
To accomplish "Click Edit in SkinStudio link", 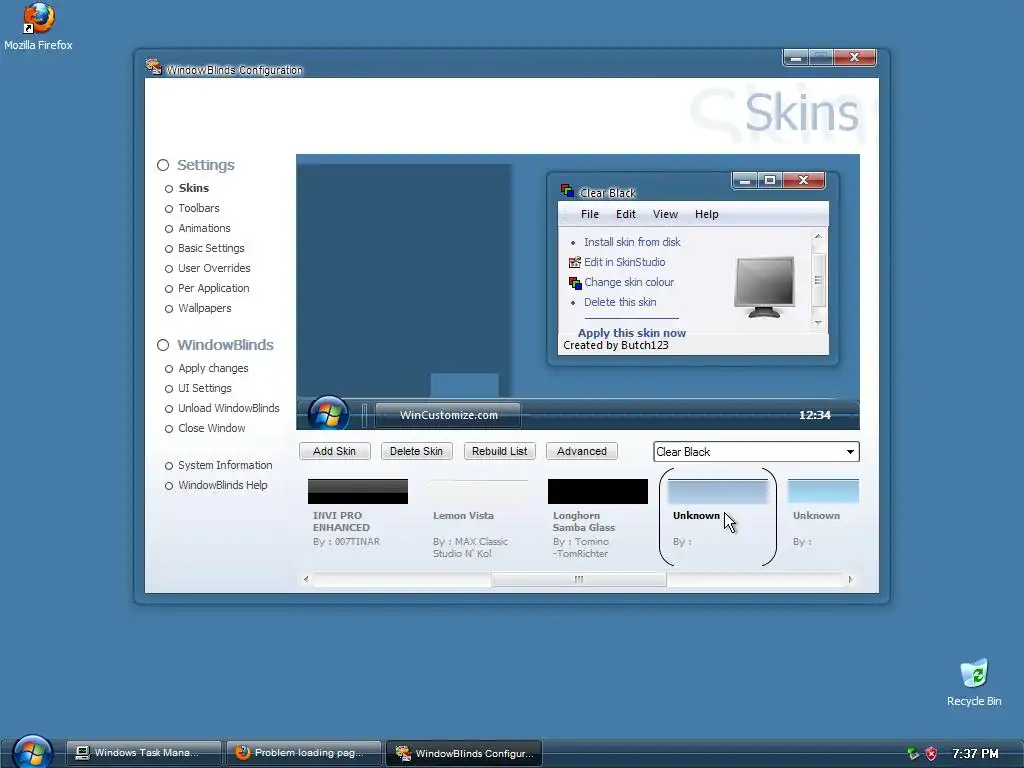I will click(625, 263).
